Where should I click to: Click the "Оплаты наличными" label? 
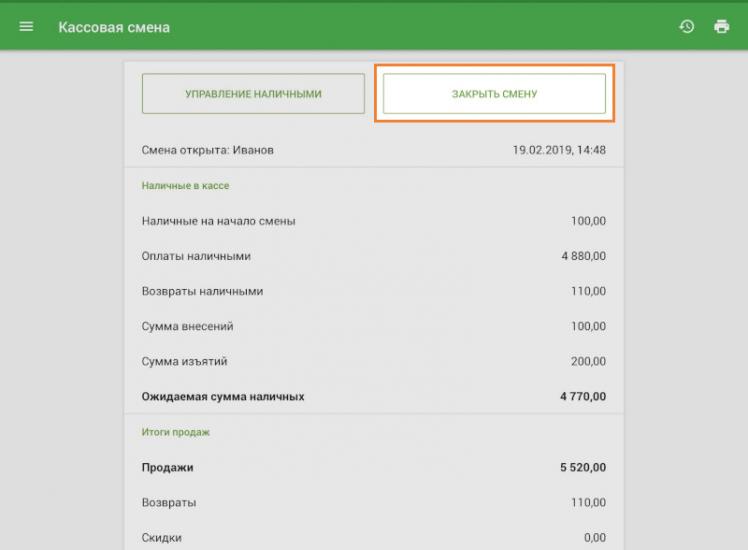coord(196,256)
